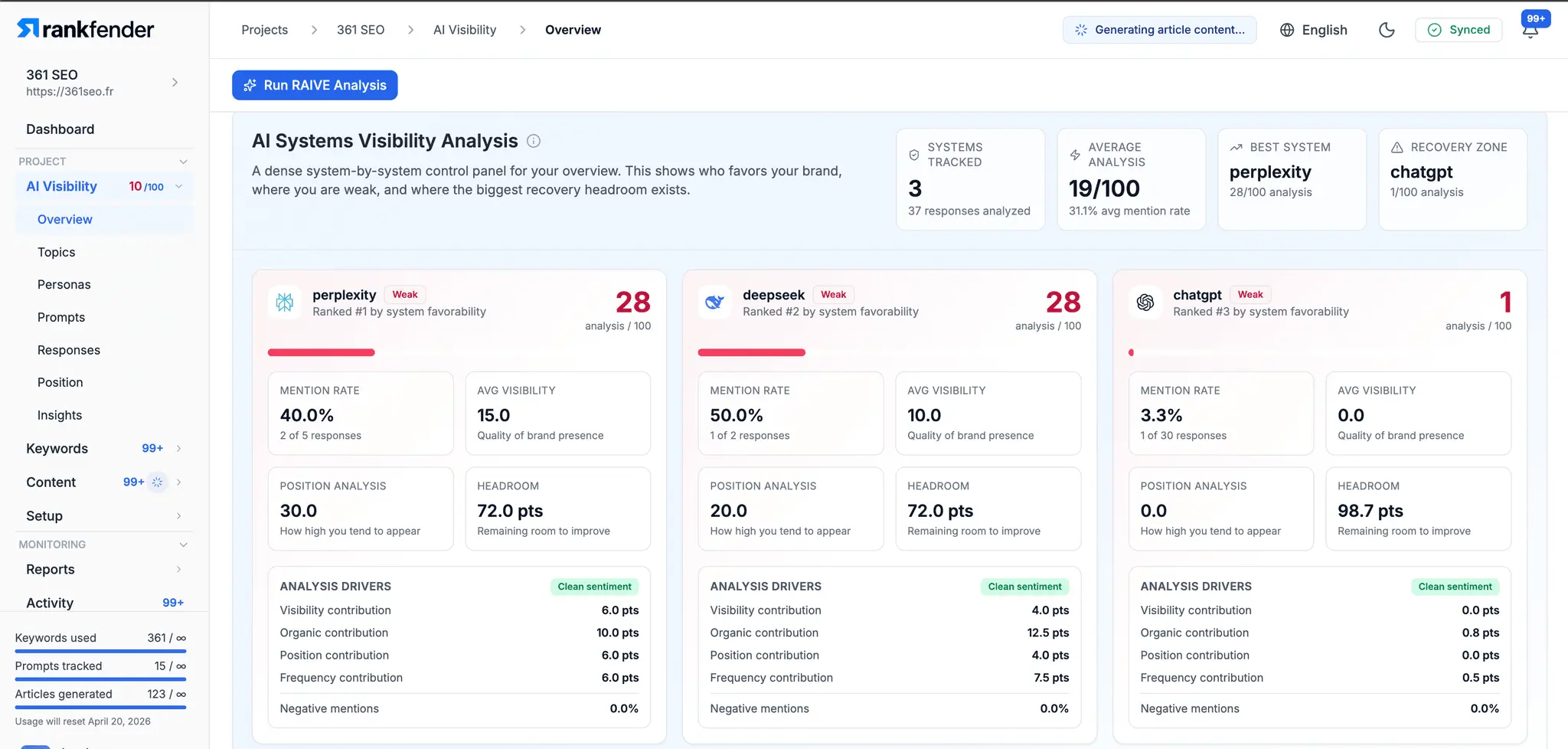Image resolution: width=1568 pixels, height=749 pixels.
Task: Click the deepseek score progress bar
Action: [x=890, y=352]
